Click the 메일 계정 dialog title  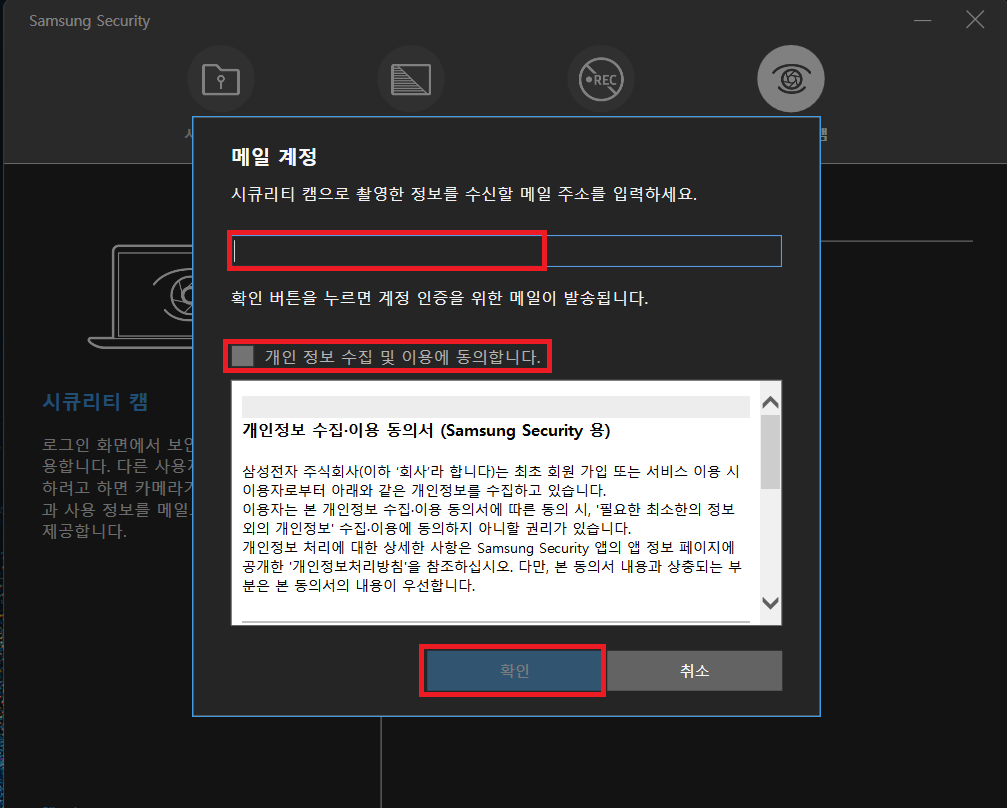pyautogui.click(x=274, y=156)
